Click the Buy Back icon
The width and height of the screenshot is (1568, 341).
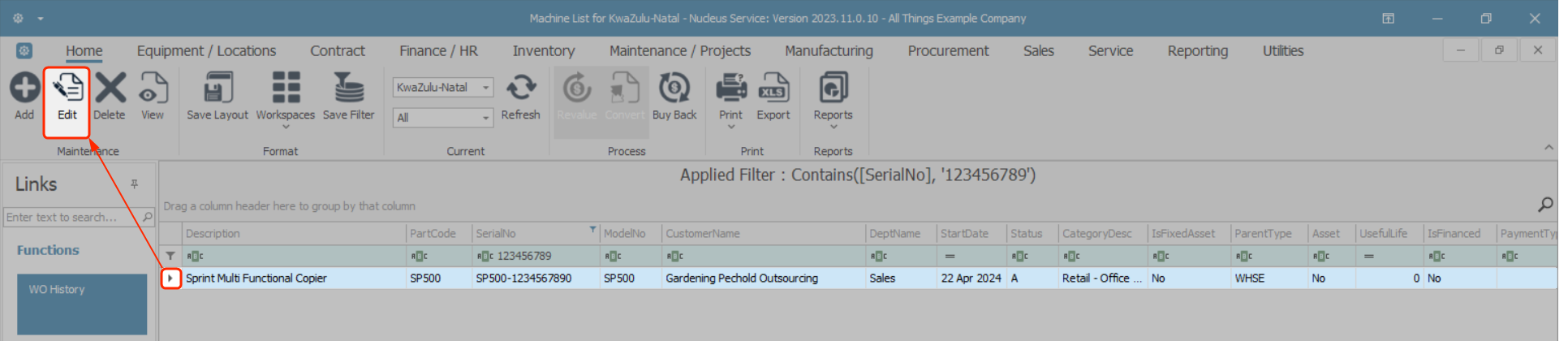674,88
